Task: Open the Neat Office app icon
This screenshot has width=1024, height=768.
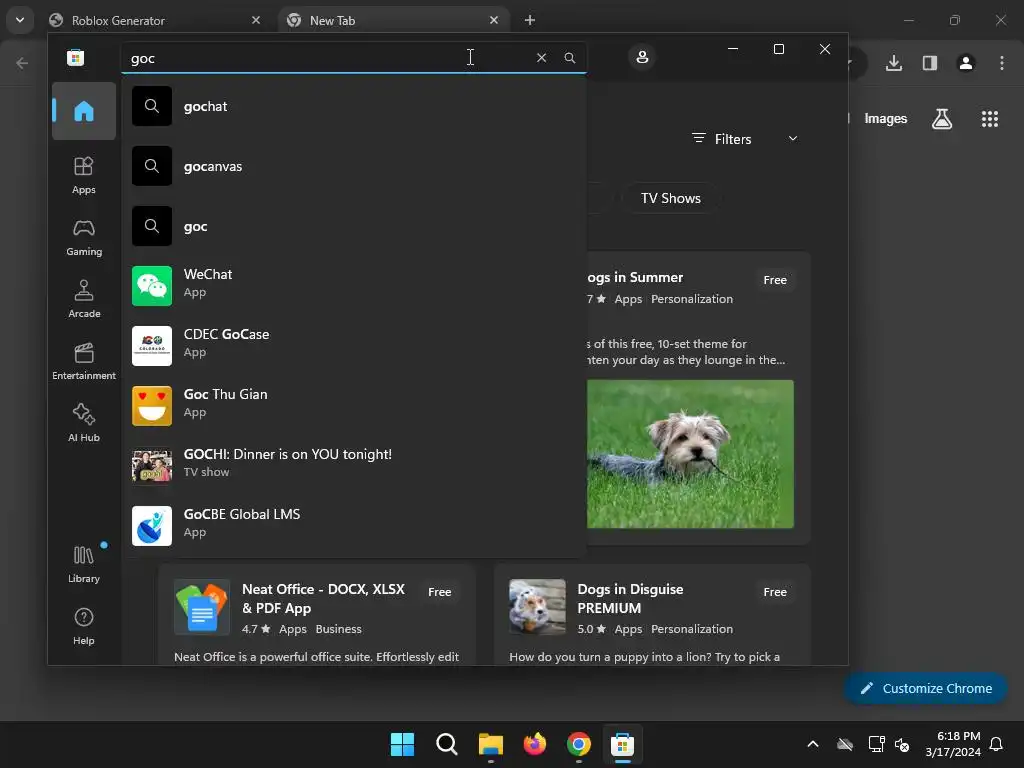Action: point(202,607)
